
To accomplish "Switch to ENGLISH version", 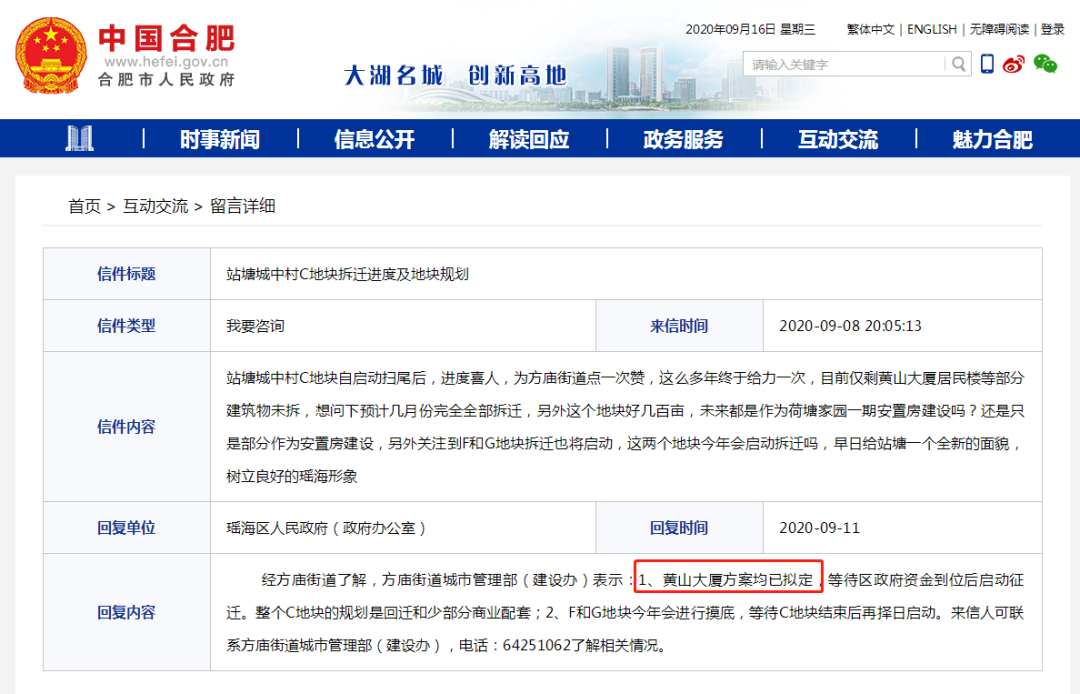I will [932, 29].
